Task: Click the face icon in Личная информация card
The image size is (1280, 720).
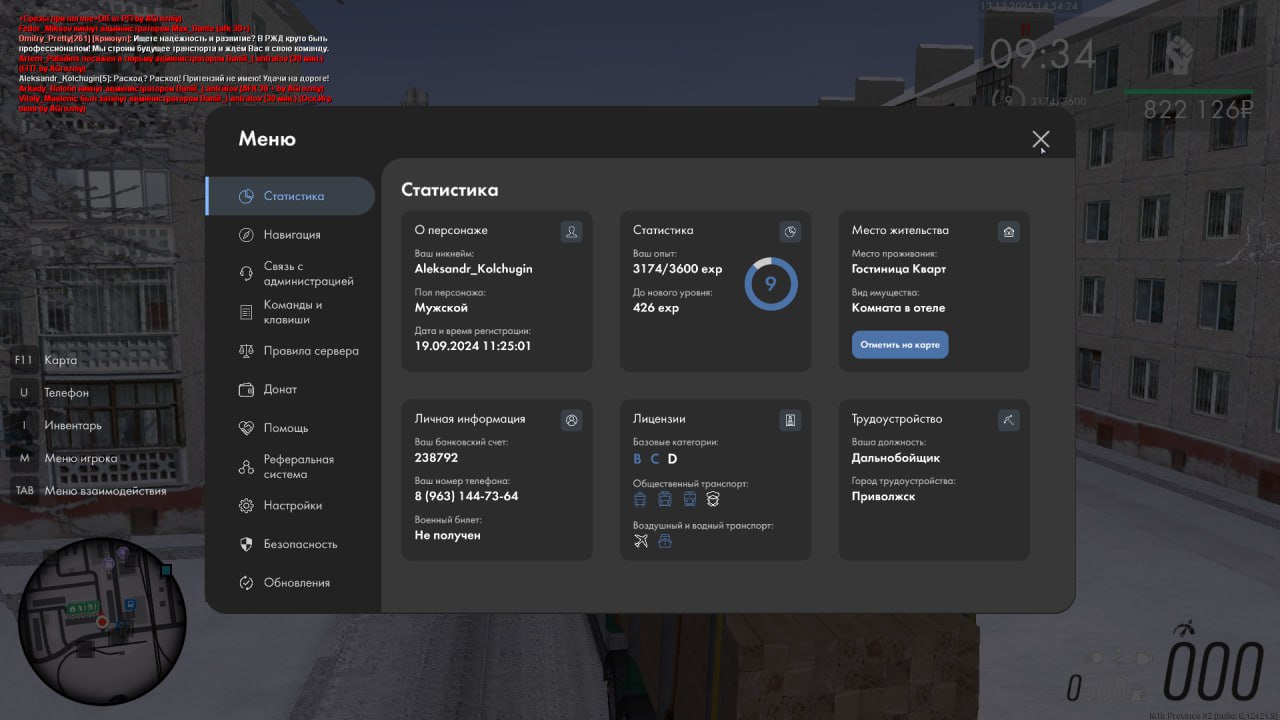Action: [572, 420]
